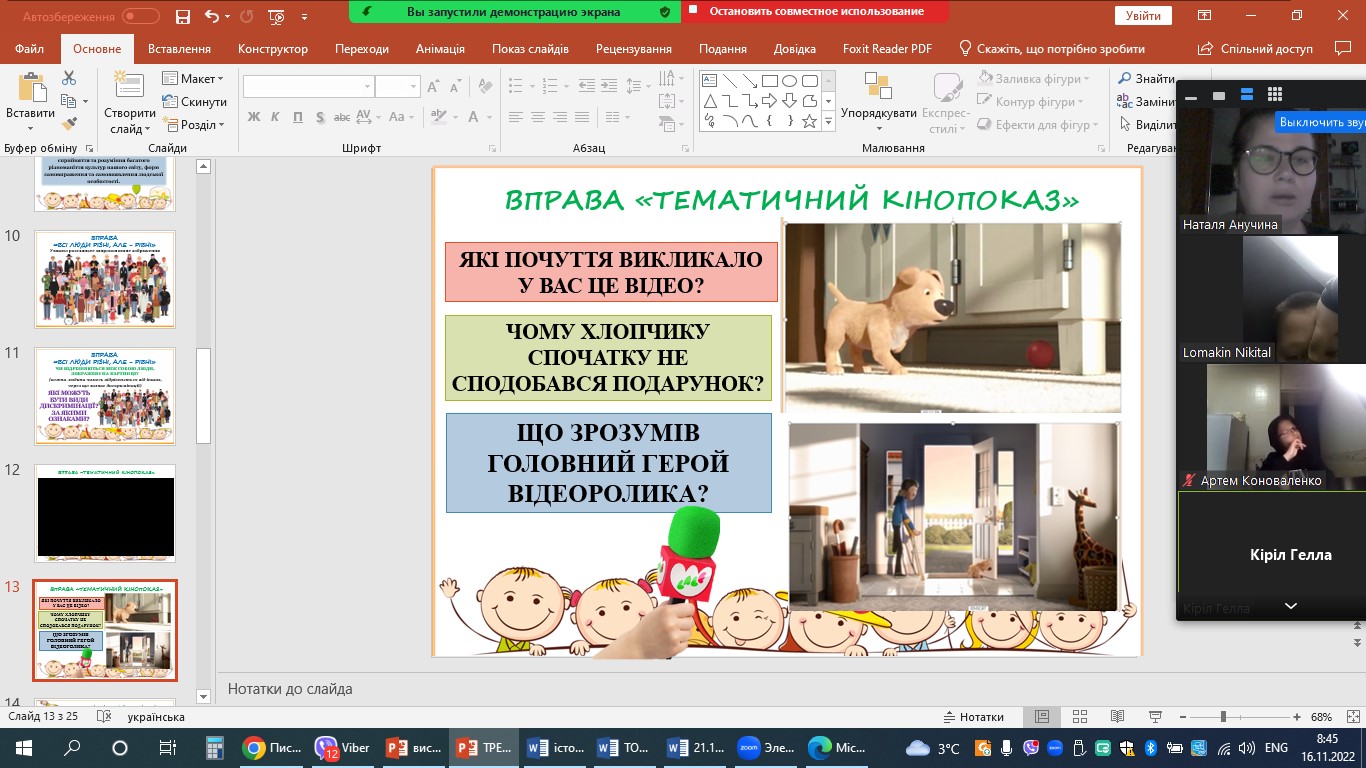Select the oval shape in gallery
1366x768 pixels.
tap(789, 81)
